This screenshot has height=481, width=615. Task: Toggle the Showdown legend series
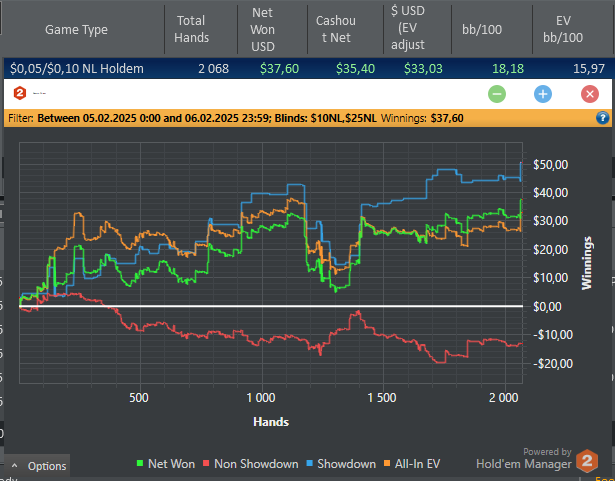[x=340, y=464]
